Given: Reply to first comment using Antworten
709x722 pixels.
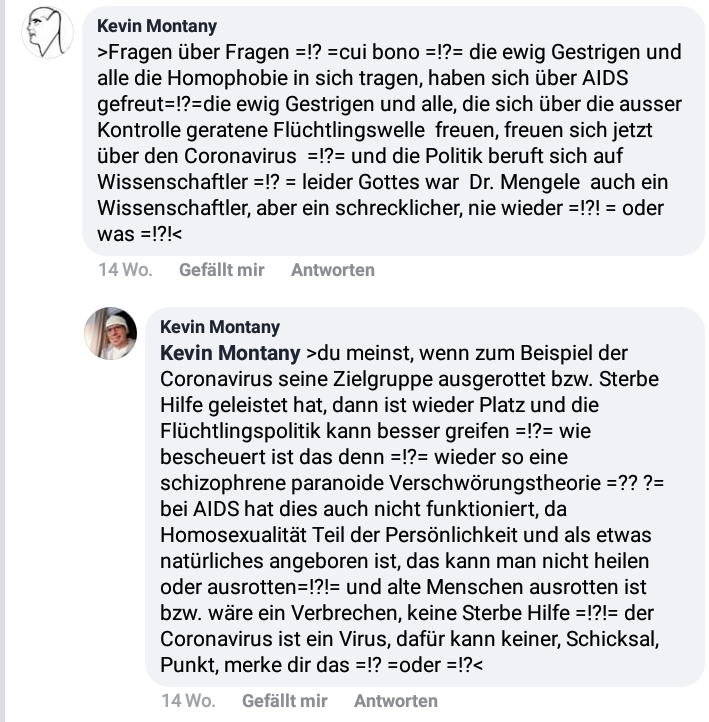Looking at the screenshot, I should (x=333, y=270).
